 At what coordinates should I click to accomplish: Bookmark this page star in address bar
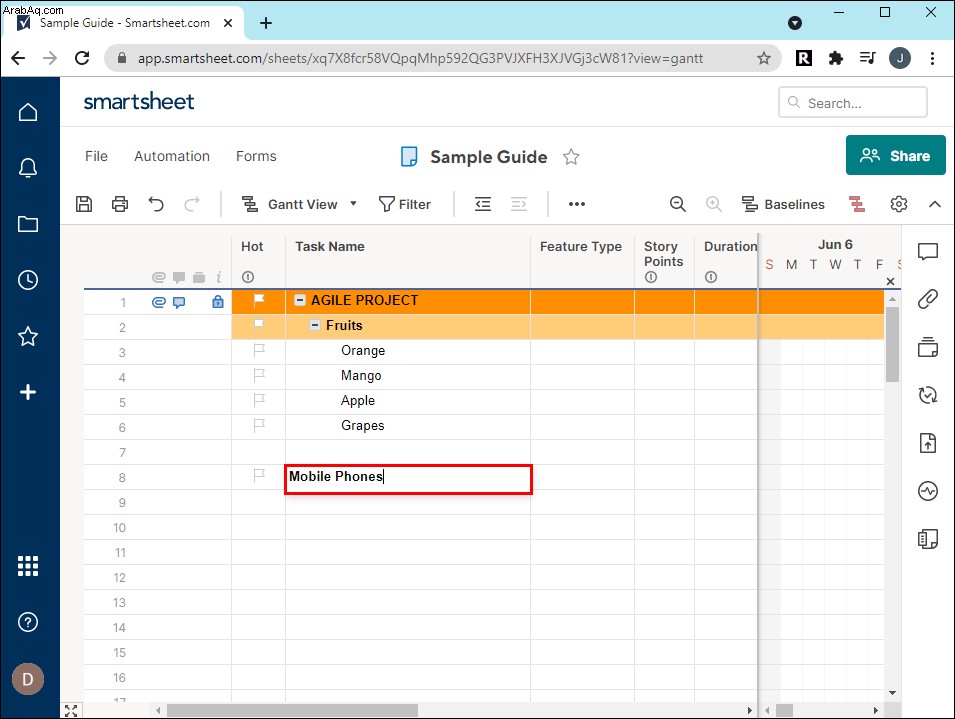pos(764,58)
